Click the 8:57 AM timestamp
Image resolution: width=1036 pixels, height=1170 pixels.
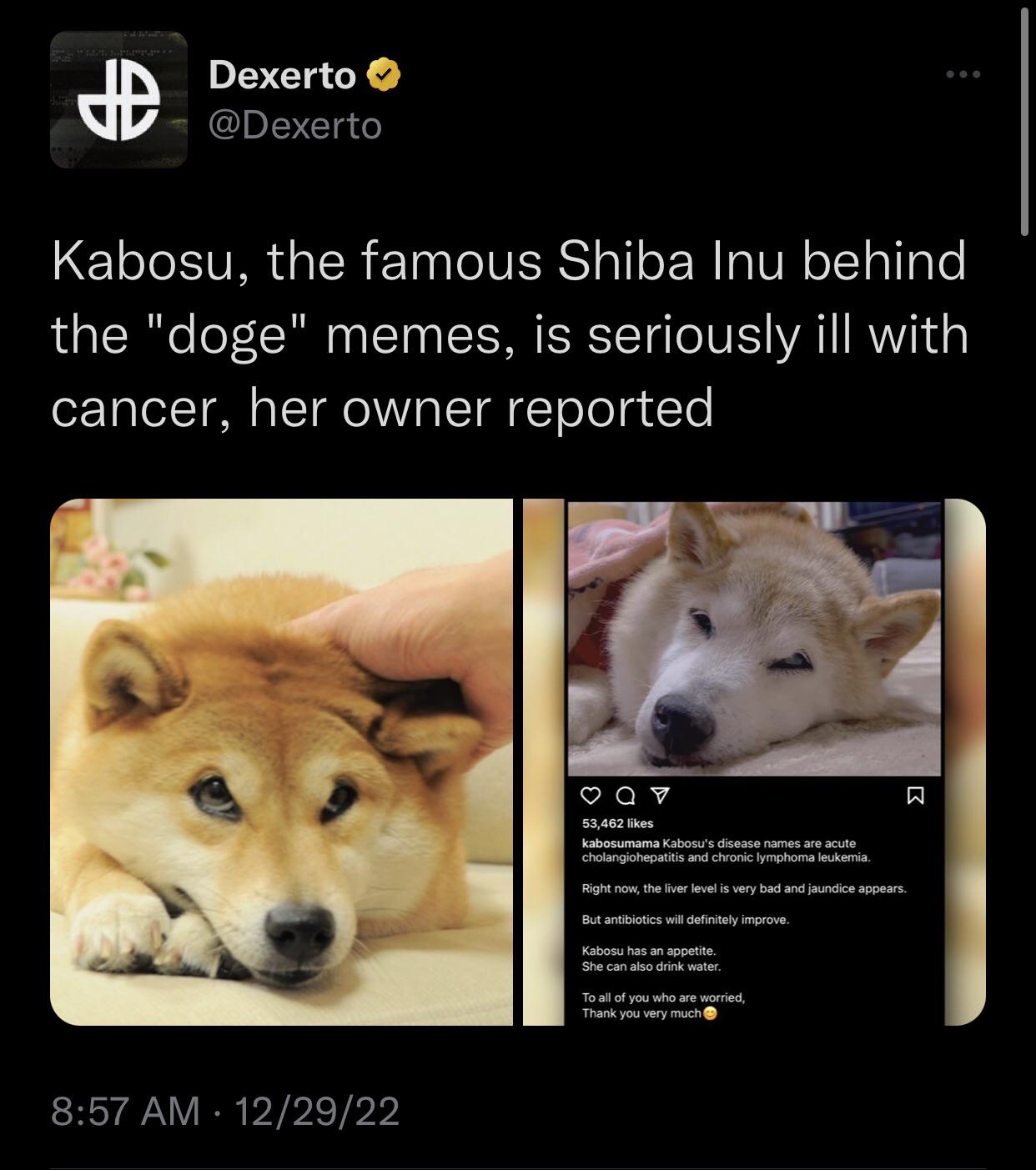125,1112
